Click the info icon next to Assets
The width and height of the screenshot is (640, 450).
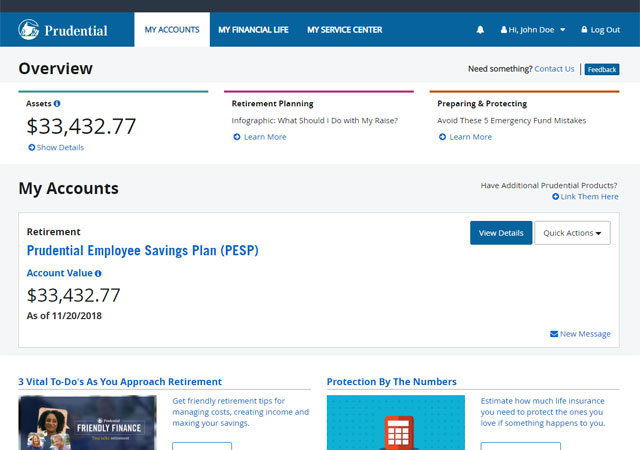[x=57, y=104]
